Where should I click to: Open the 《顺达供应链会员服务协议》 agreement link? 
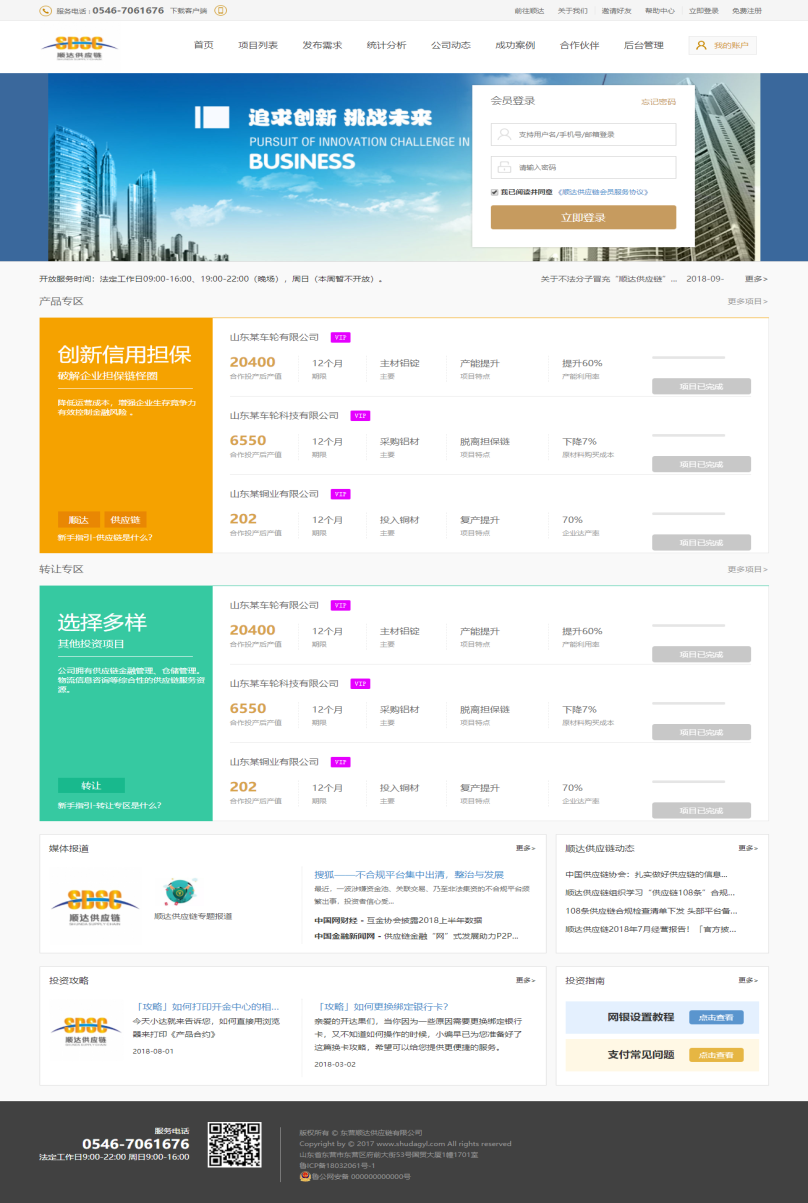[604, 192]
